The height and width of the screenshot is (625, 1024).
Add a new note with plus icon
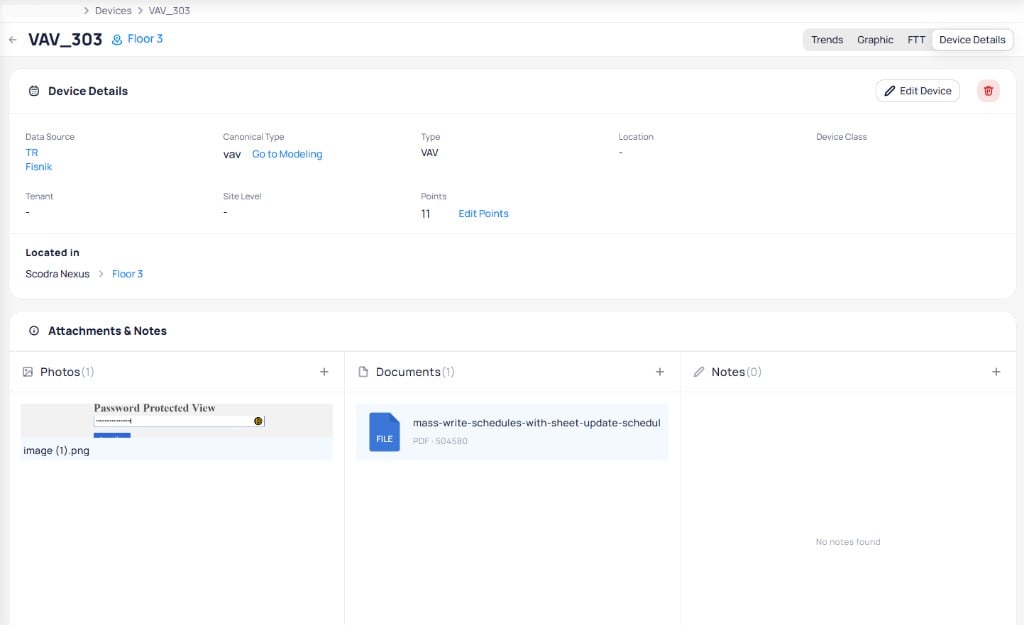[996, 372]
